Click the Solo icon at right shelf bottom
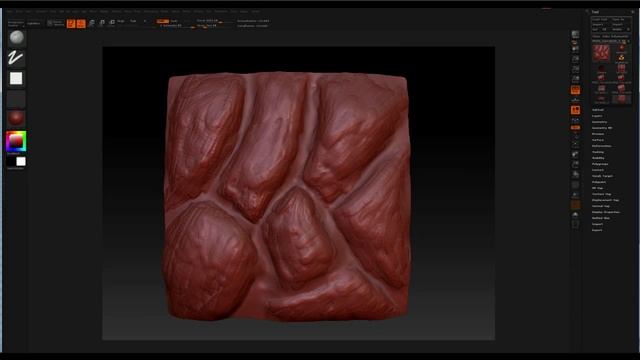This screenshot has height=360, width=640. pos(575,224)
